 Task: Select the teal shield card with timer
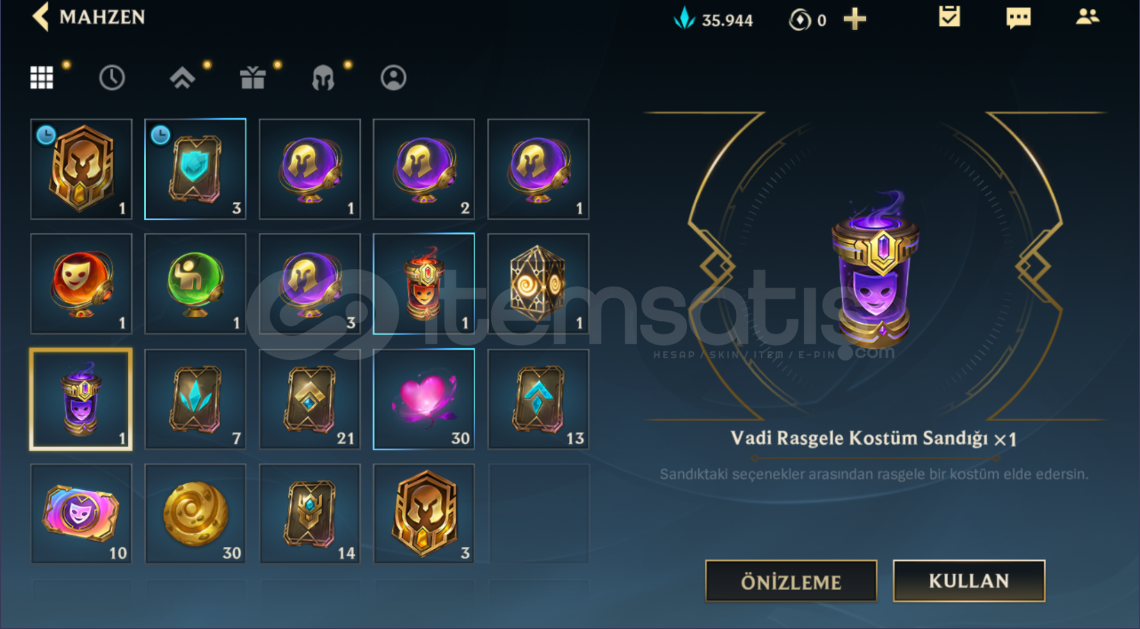196,169
